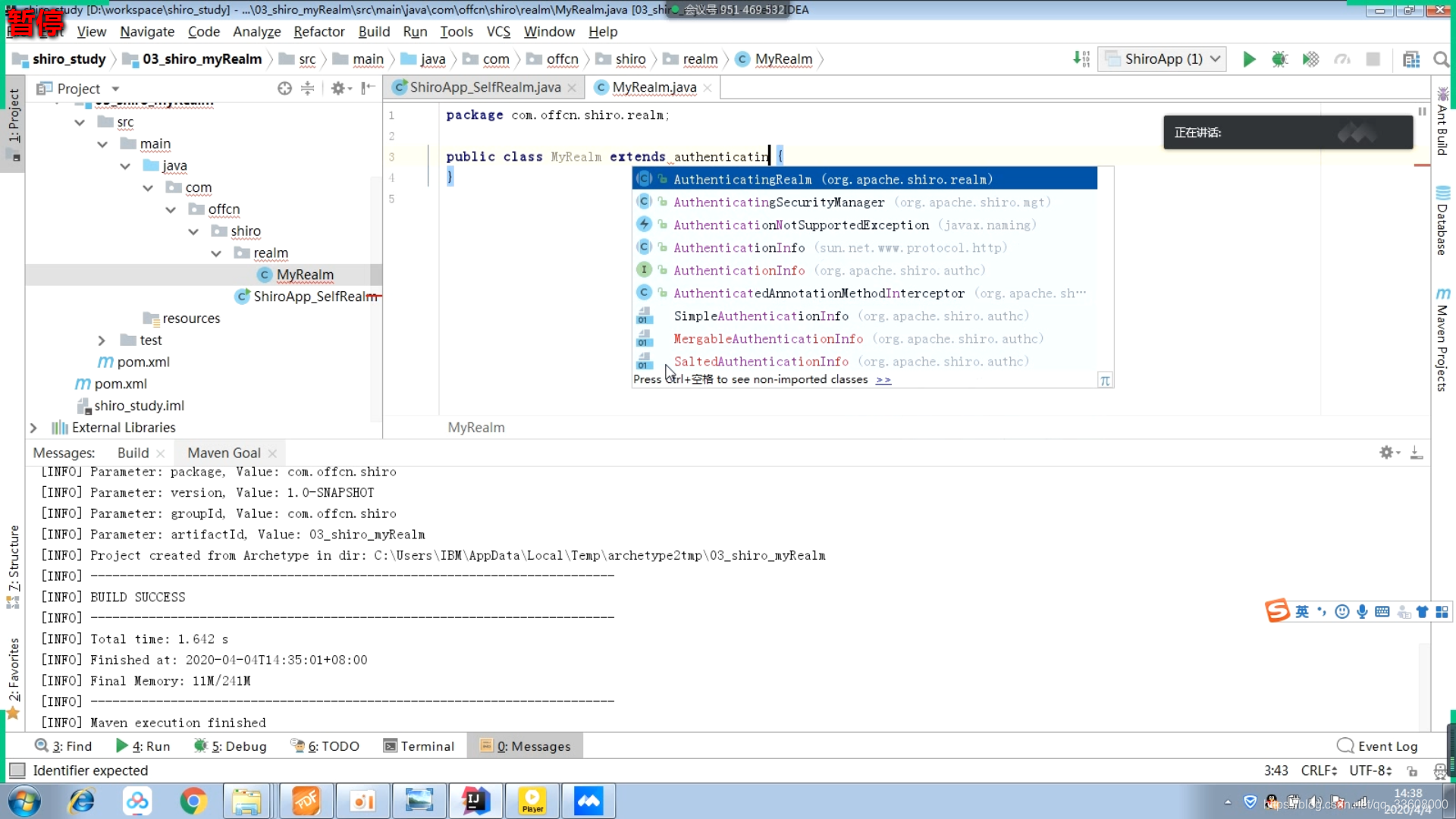Open Google Chrome from taskbar
The image size is (1456, 819).
pos(193,801)
